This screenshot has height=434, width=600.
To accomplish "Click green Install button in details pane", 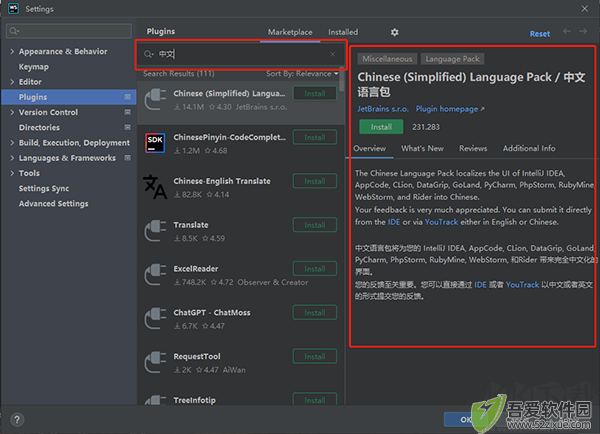I will coord(381,127).
